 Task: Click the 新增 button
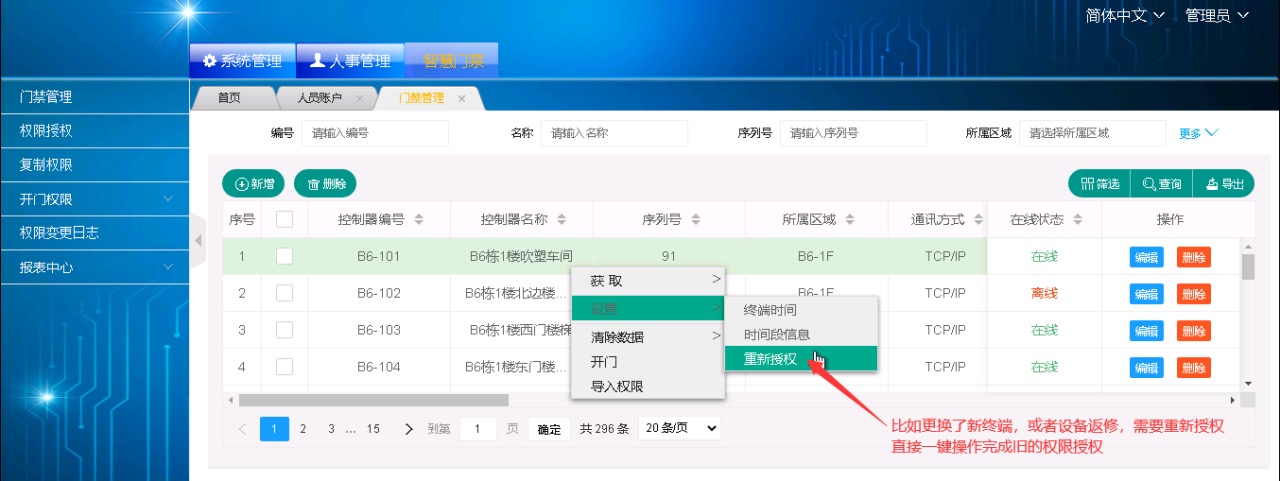[x=254, y=184]
